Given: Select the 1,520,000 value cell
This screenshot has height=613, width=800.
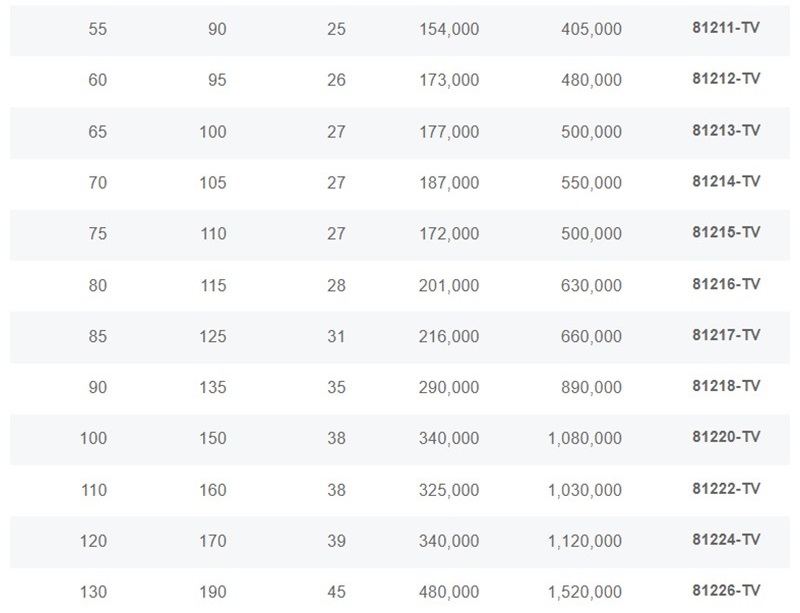Looking at the screenshot, I should coord(585,592).
